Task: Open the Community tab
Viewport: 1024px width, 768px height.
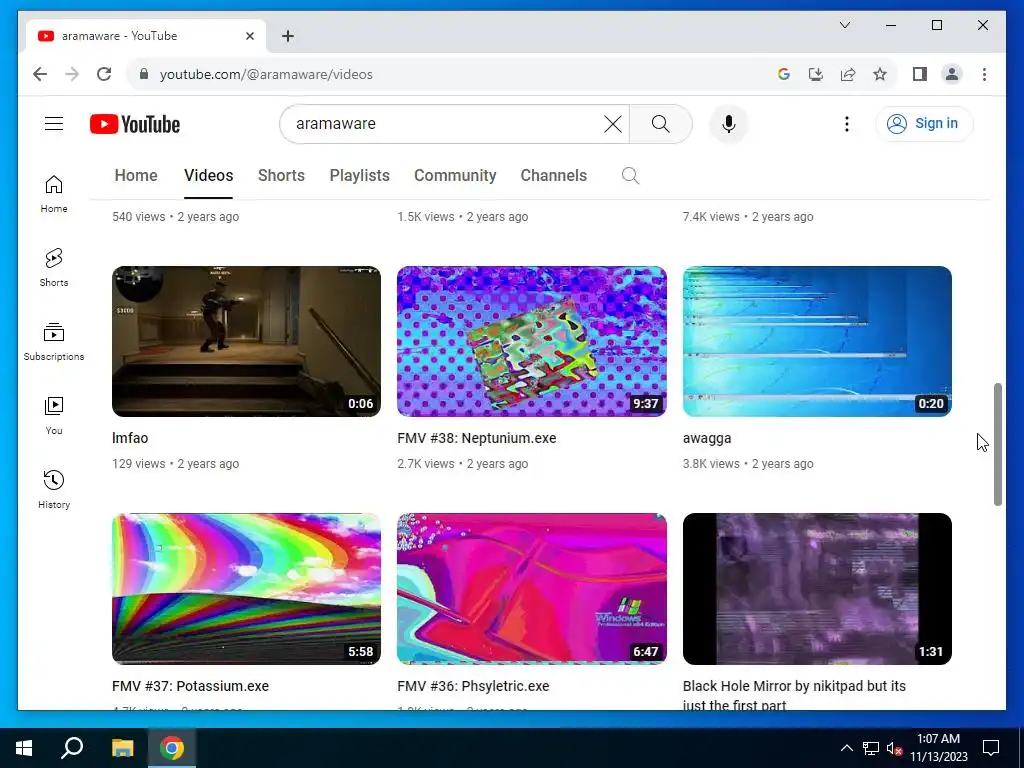Action: (455, 176)
